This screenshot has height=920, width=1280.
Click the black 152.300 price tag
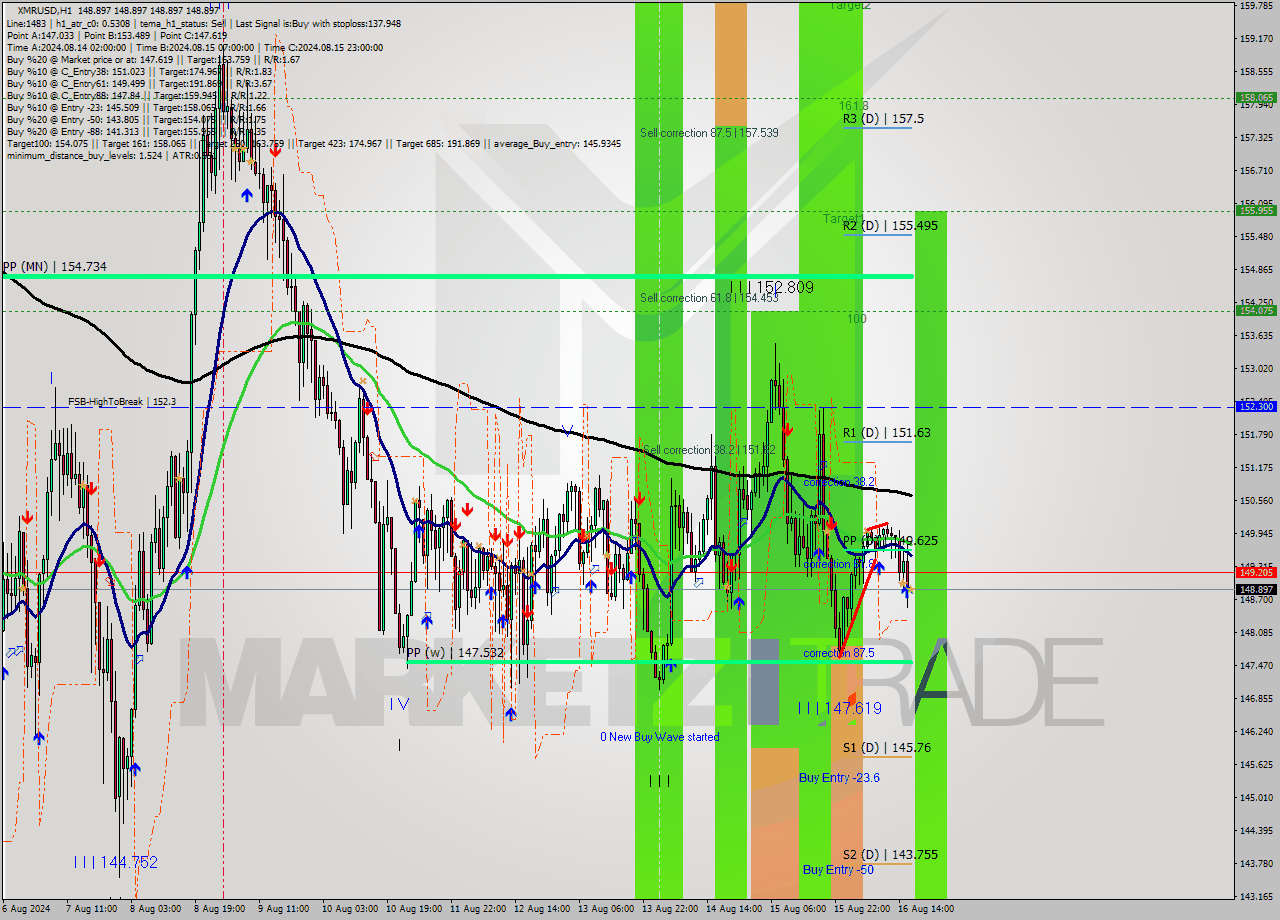1256,406
